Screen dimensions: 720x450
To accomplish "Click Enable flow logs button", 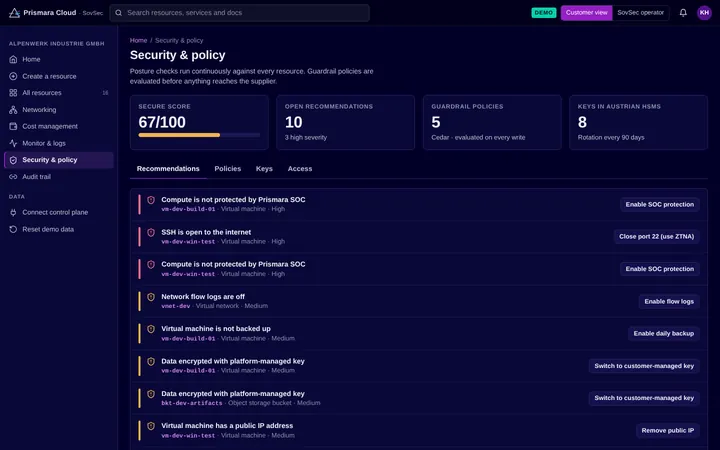I will point(669,301).
